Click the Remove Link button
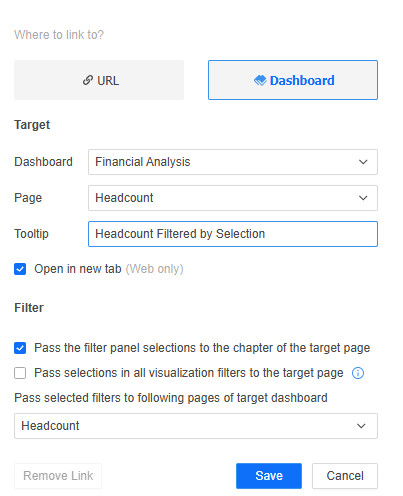403x496 pixels. coord(58,476)
